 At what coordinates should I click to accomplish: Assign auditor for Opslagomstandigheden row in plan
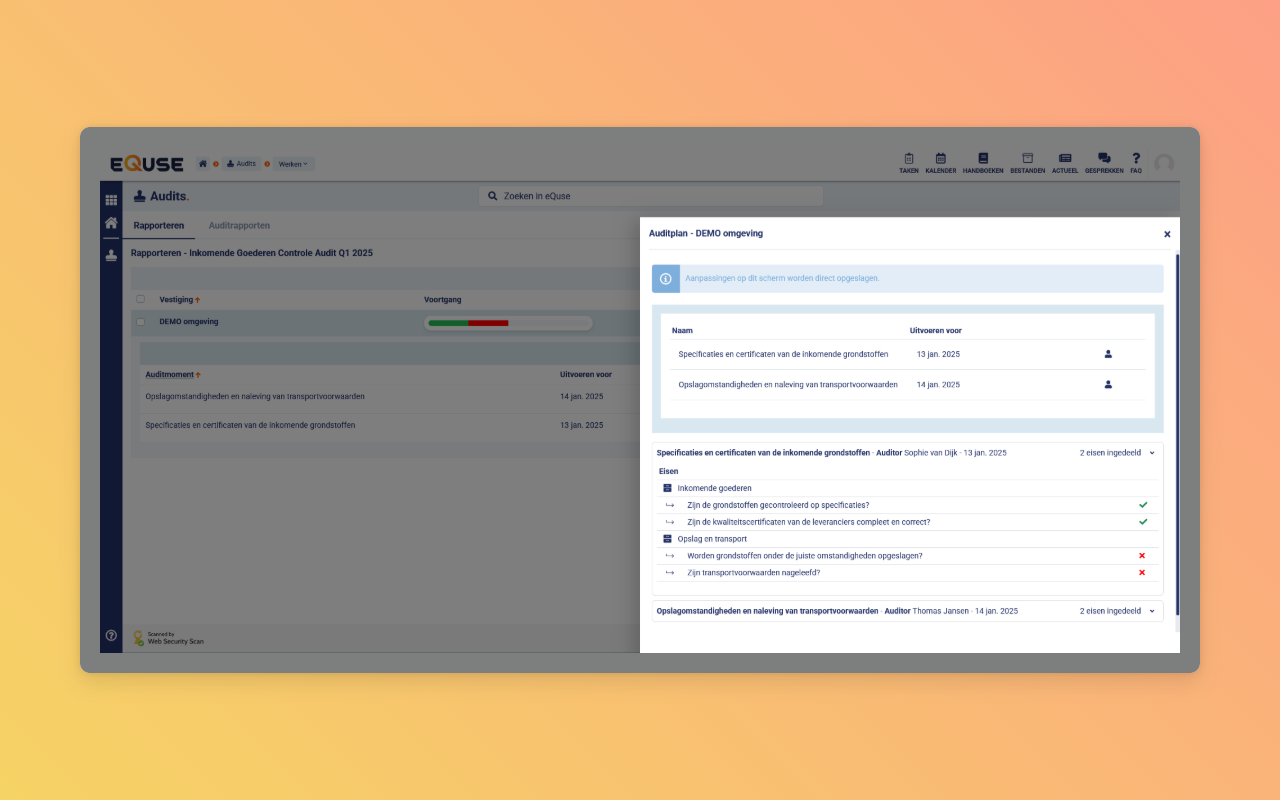click(1108, 384)
